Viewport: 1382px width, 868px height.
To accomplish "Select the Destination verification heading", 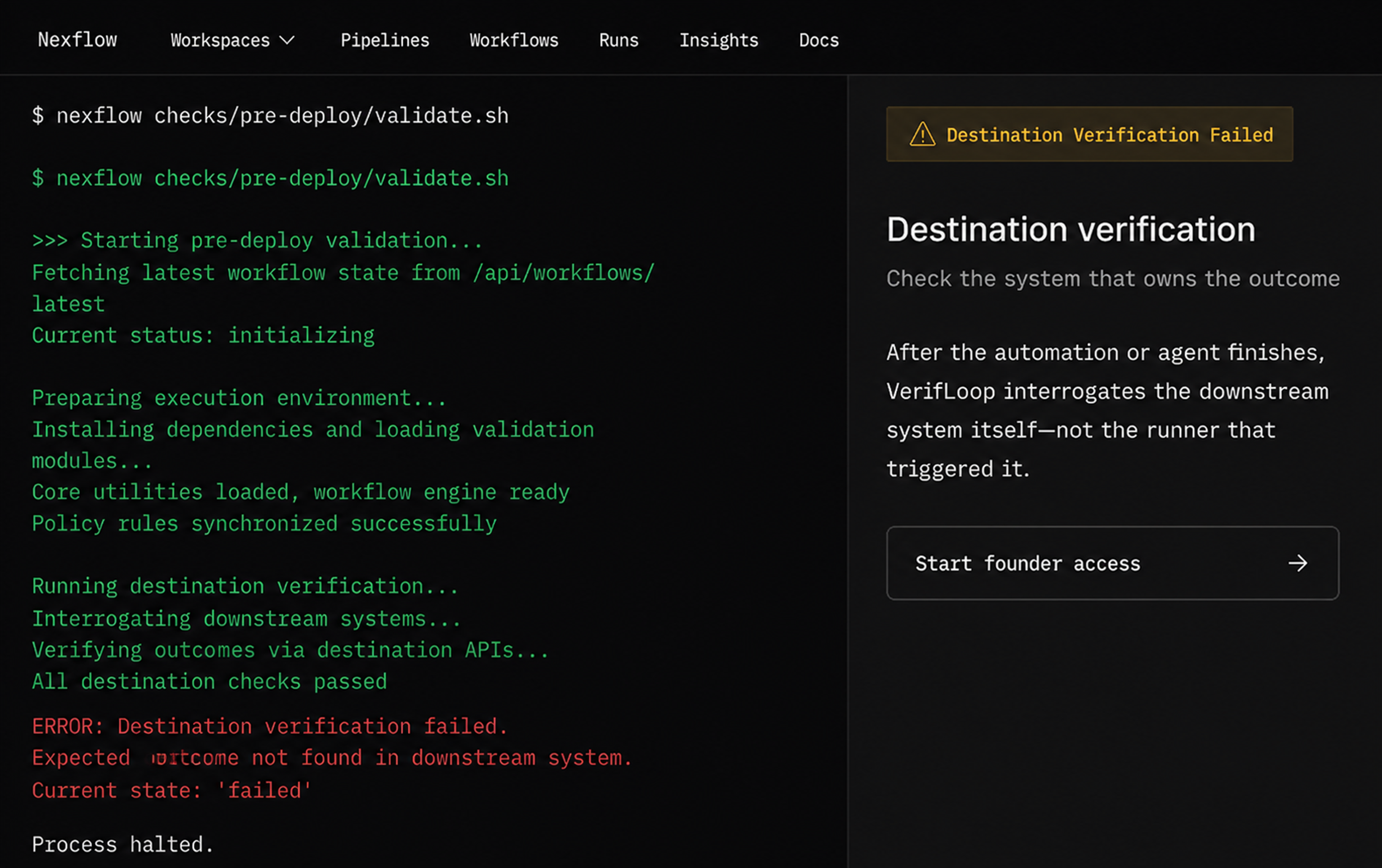I will pos(1071,230).
